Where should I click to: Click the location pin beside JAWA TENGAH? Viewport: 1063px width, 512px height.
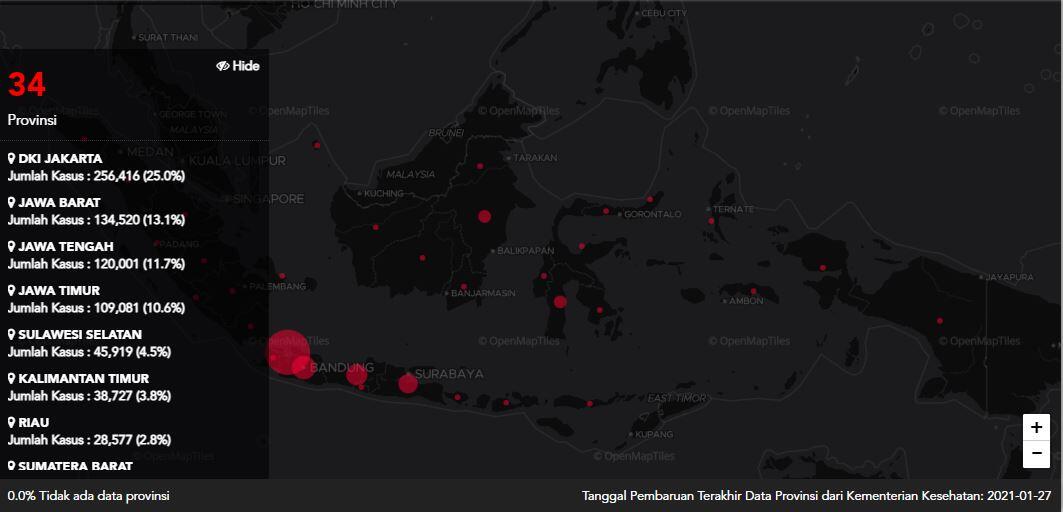pos(12,247)
